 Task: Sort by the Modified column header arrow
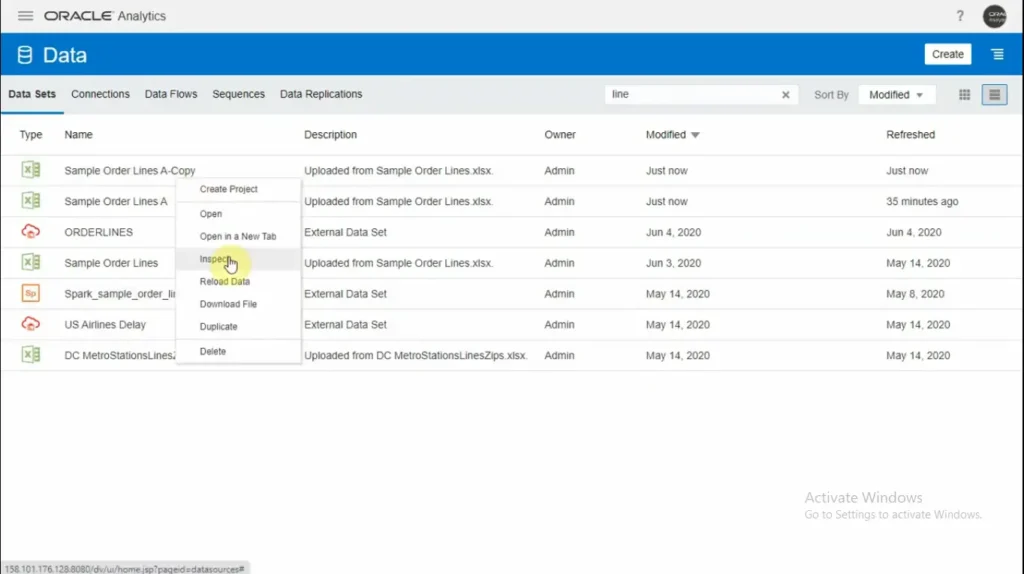(x=695, y=135)
